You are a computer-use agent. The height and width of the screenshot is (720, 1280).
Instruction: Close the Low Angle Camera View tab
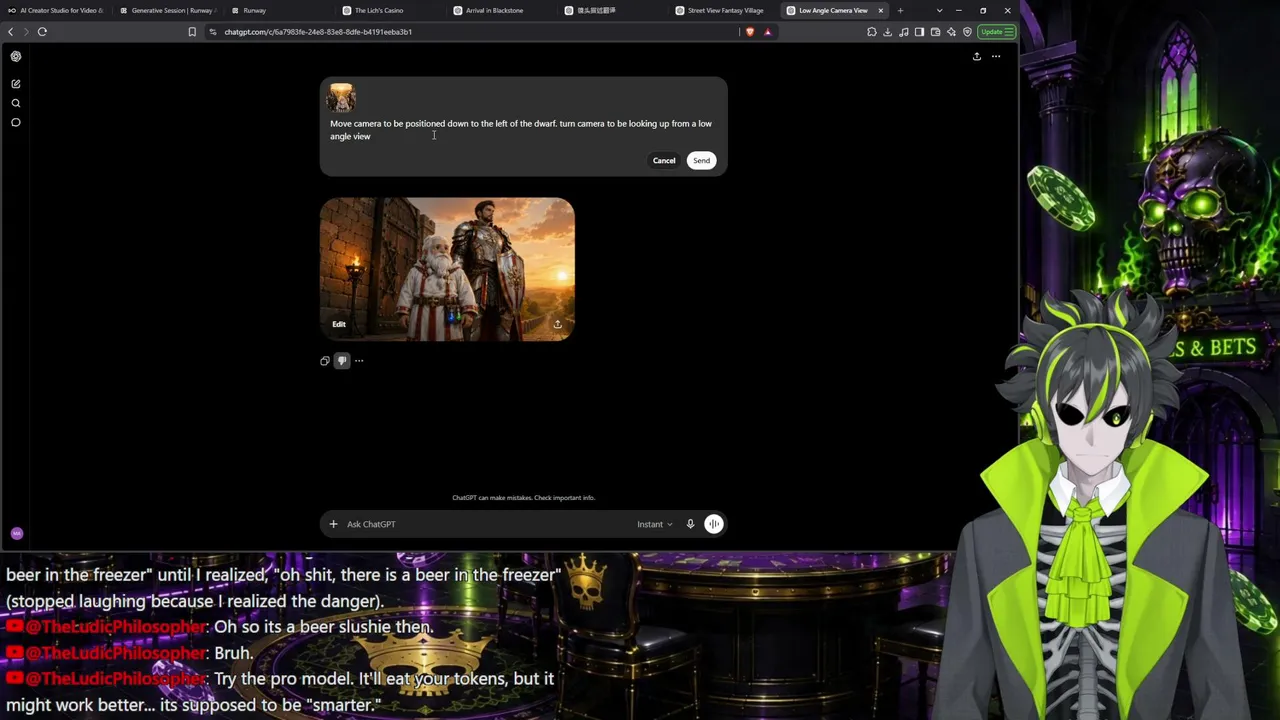point(881,10)
